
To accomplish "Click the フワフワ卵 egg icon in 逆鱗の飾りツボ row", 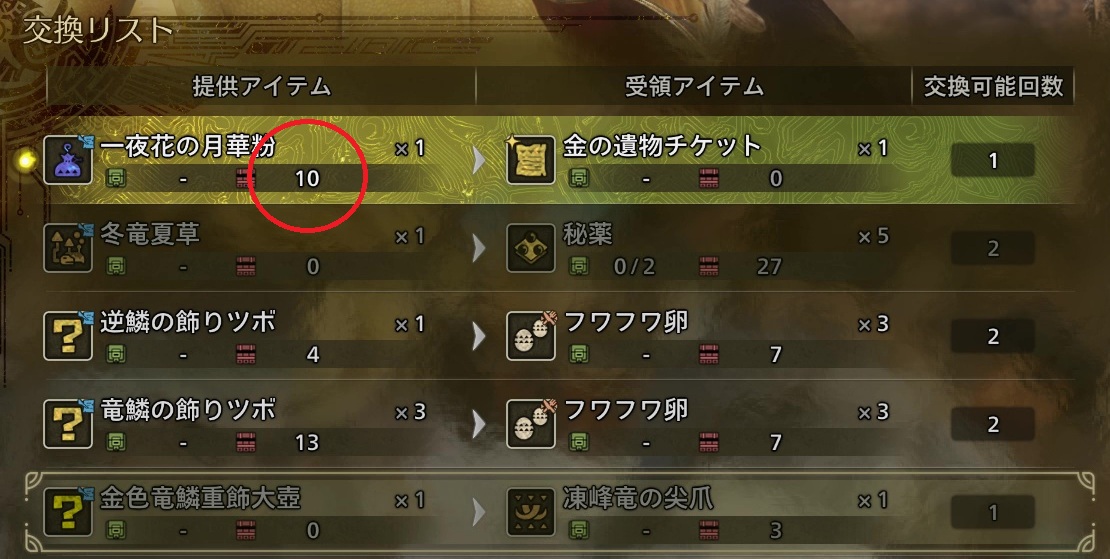I will coord(531,336).
